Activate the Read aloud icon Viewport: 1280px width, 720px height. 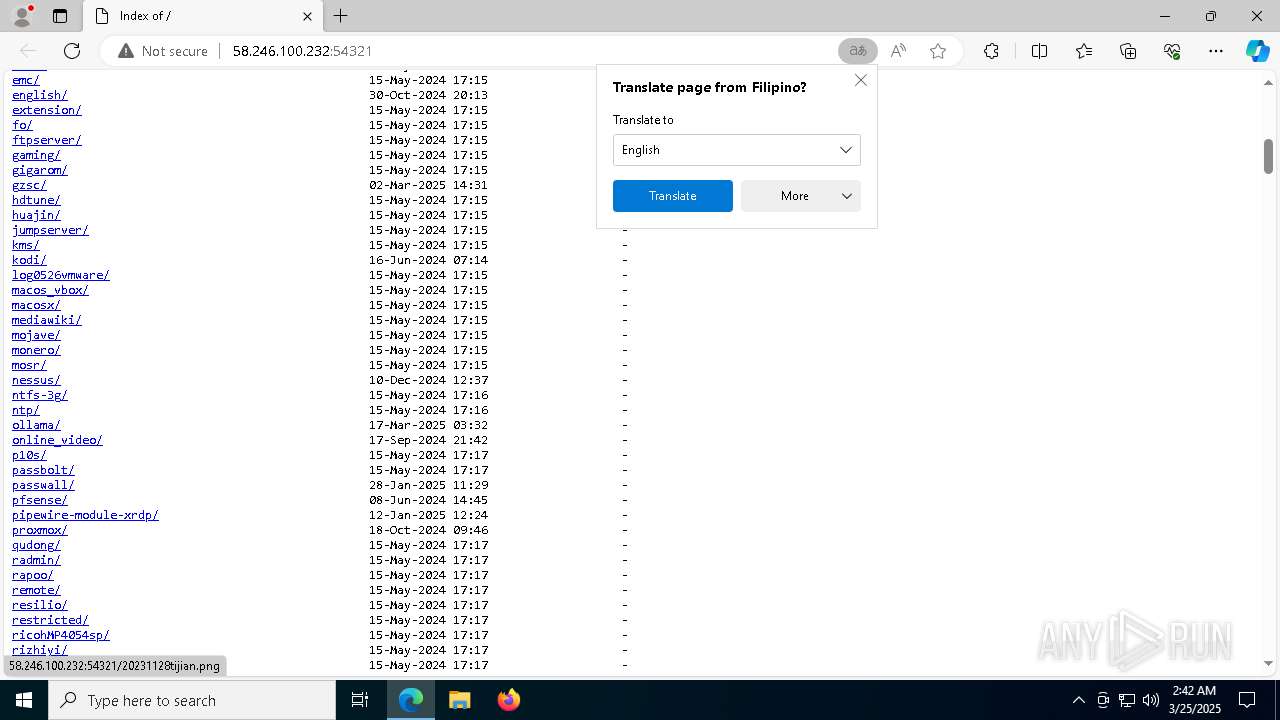pos(898,51)
